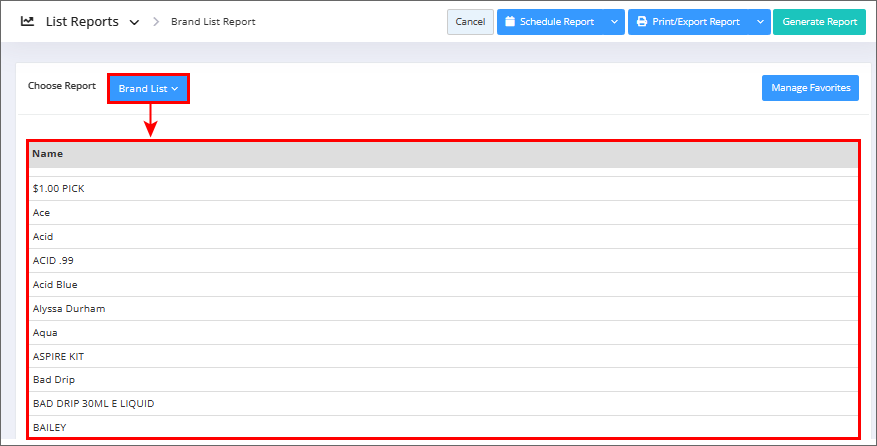Image resolution: width=877 pixels, height=446 pixels.
Task: Click the Cancel button
Action: coord(470,22)
